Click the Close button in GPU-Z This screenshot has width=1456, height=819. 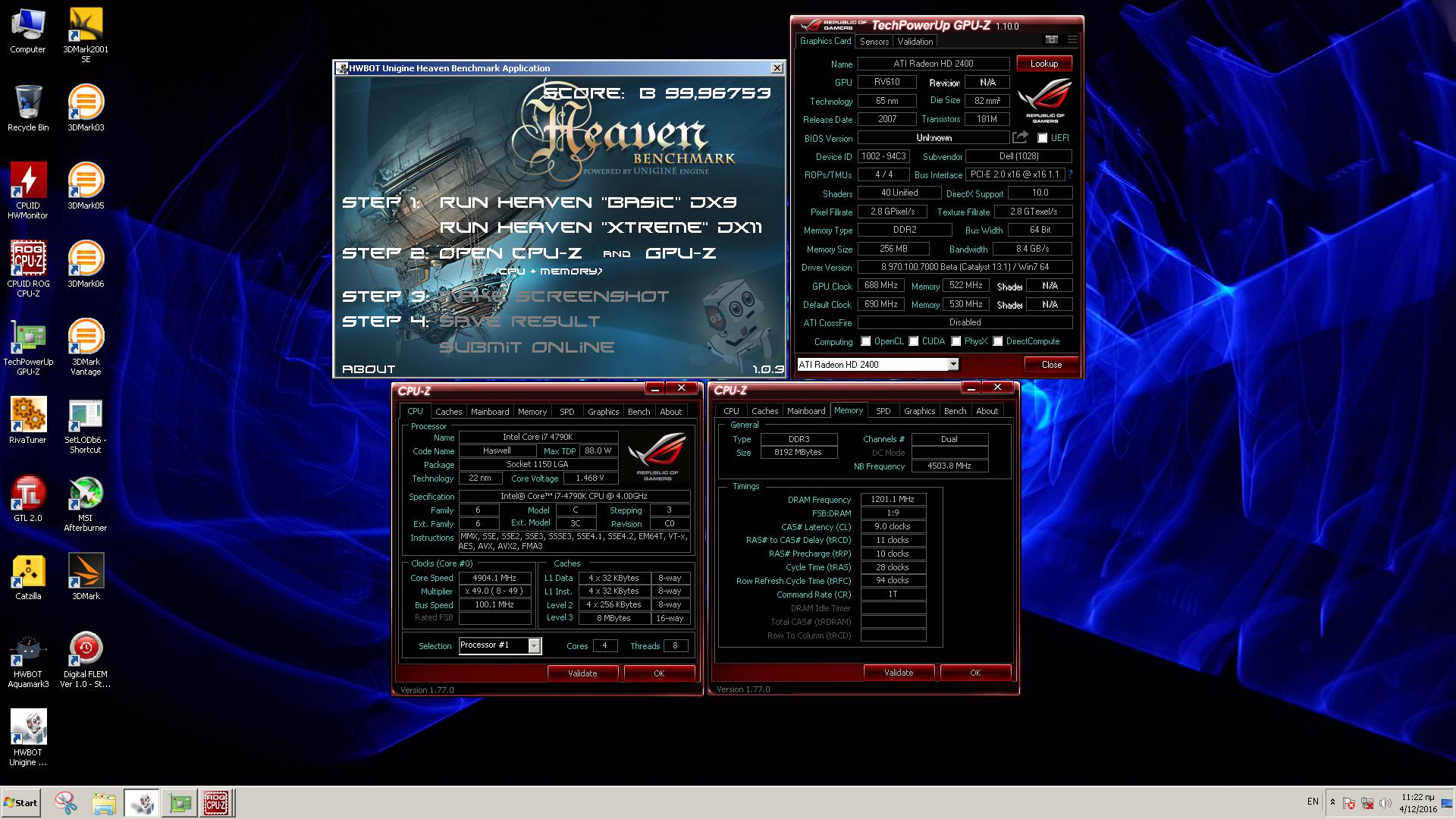pyautogui.click(x=1051, y=365)
